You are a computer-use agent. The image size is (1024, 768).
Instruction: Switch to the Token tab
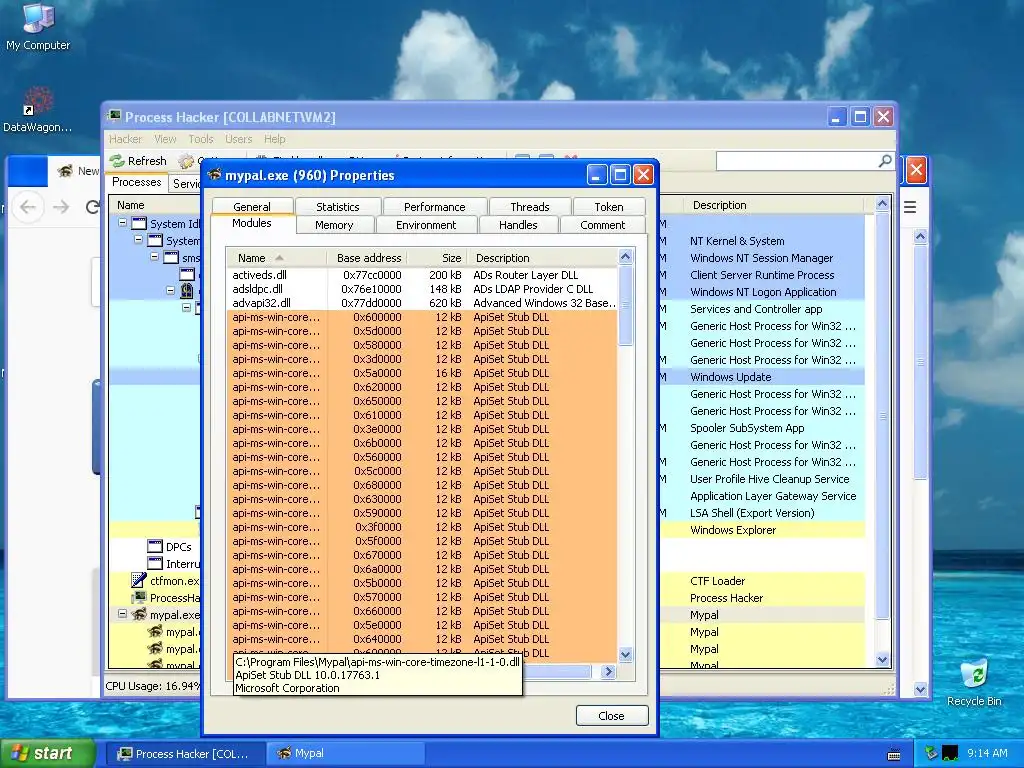(609, 206)
